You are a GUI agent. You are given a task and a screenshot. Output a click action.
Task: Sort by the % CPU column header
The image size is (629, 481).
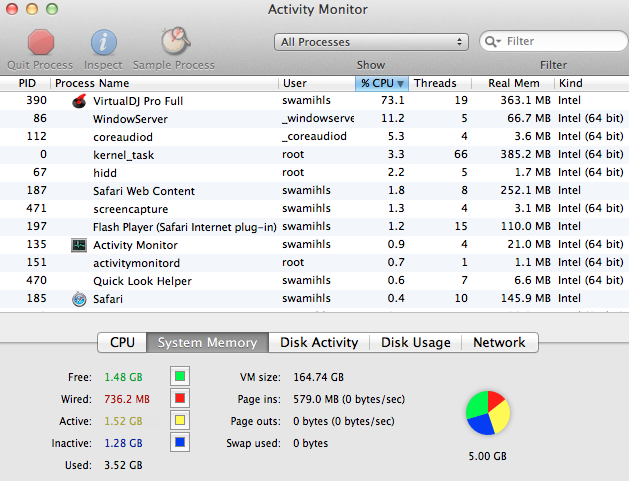click(381, 83)
